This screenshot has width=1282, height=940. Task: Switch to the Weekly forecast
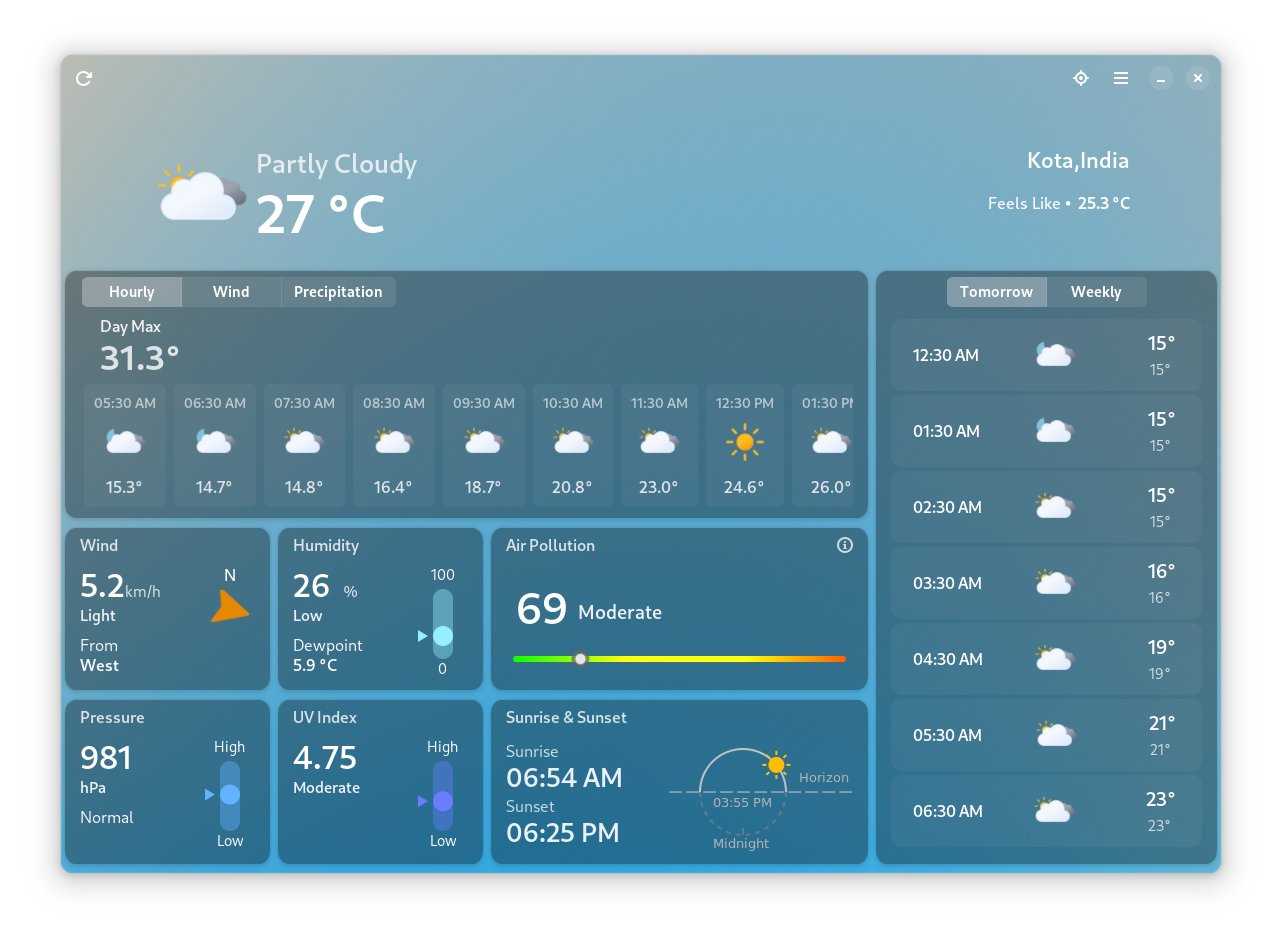coord(1096,292)
